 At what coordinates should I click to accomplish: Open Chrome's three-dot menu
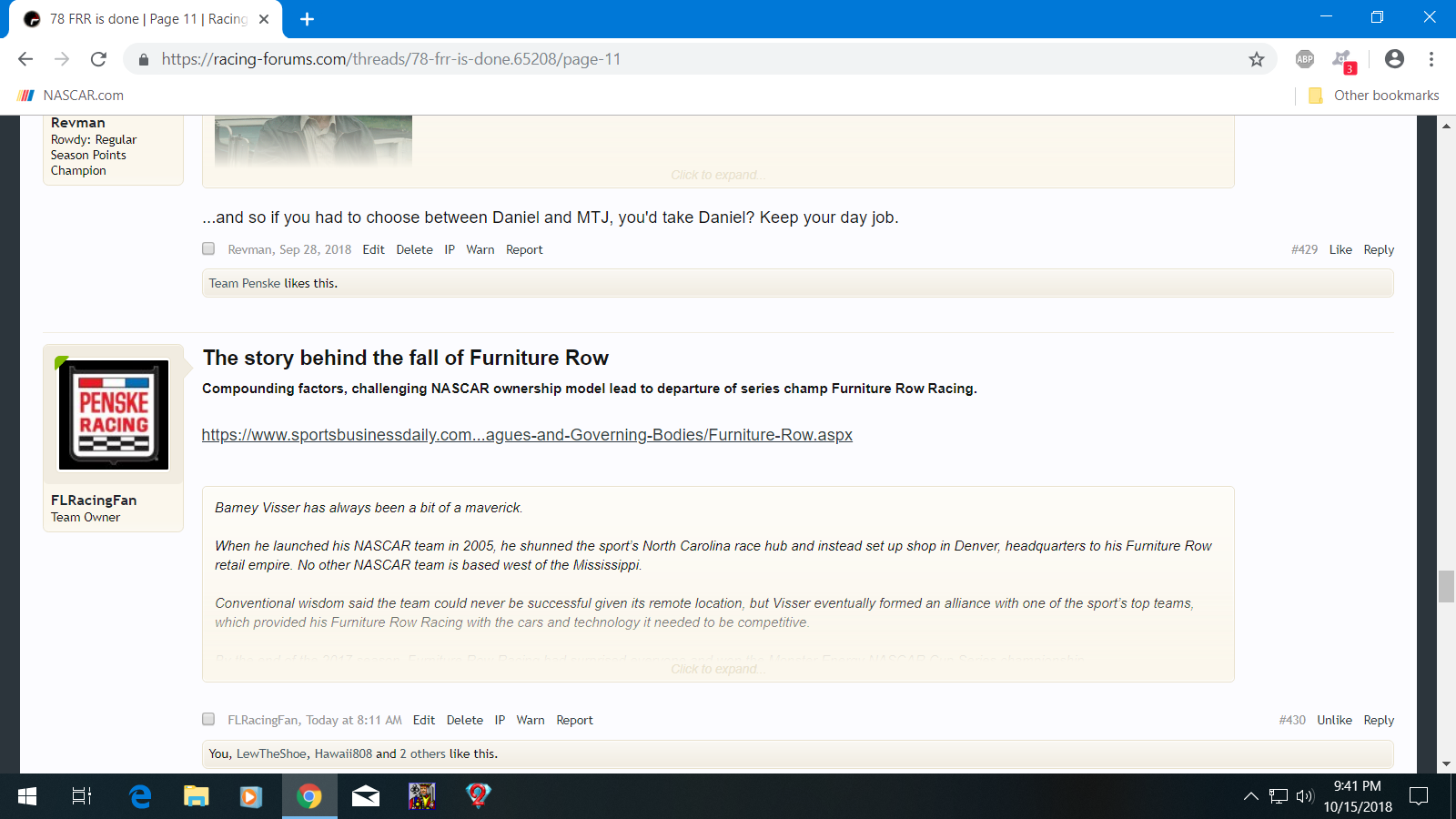click(x=1431, y=59)
